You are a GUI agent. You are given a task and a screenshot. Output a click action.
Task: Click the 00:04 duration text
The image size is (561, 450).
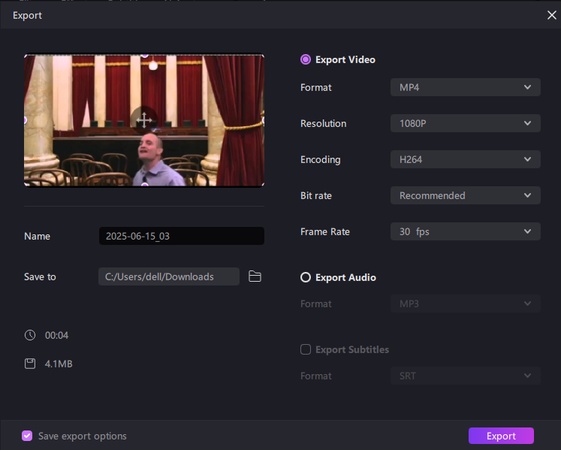(57, 335)
